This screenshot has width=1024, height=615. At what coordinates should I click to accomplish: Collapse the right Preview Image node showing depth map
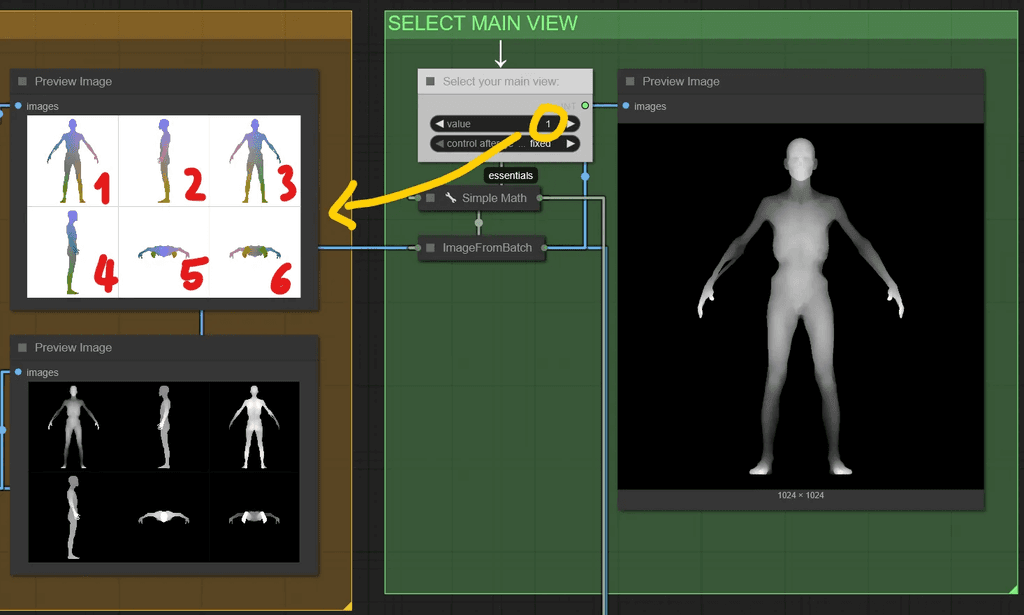point(628,81)
